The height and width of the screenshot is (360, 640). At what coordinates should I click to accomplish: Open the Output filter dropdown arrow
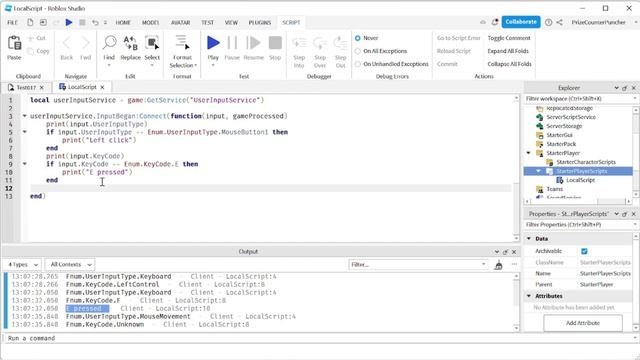483,264
